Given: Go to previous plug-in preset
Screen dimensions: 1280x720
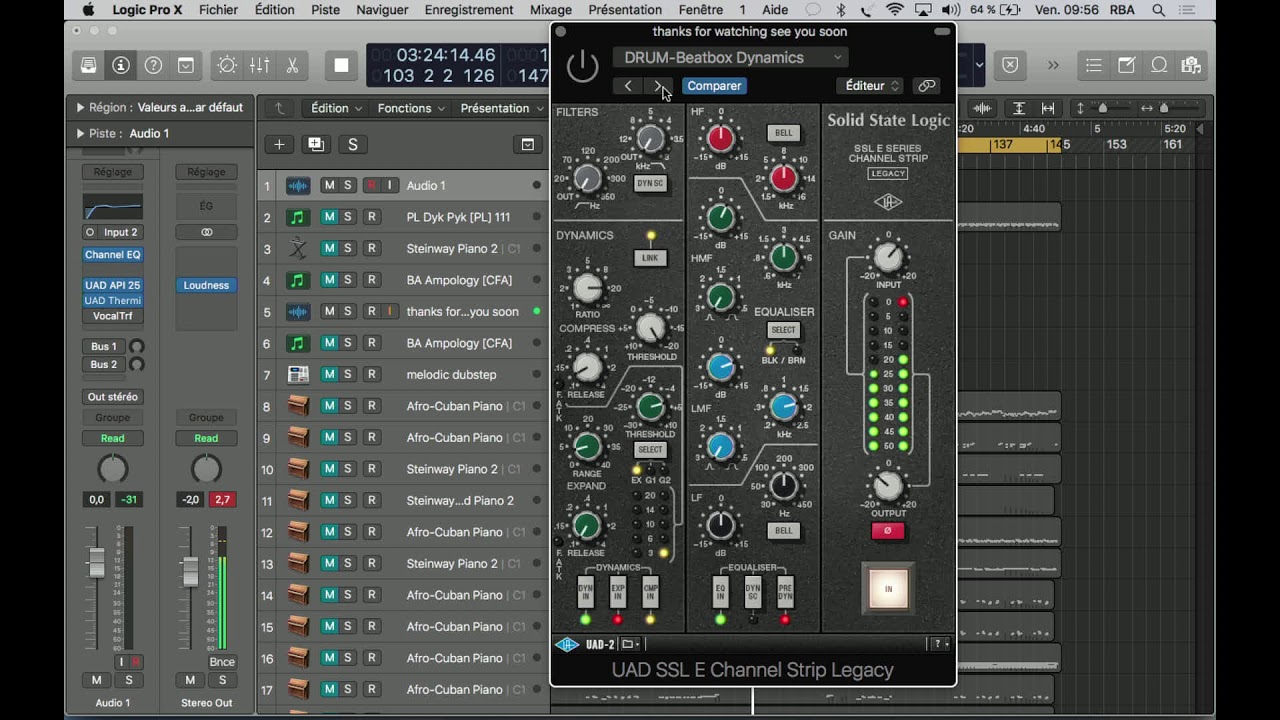Looking at the screenshot, I should (628, 86).
